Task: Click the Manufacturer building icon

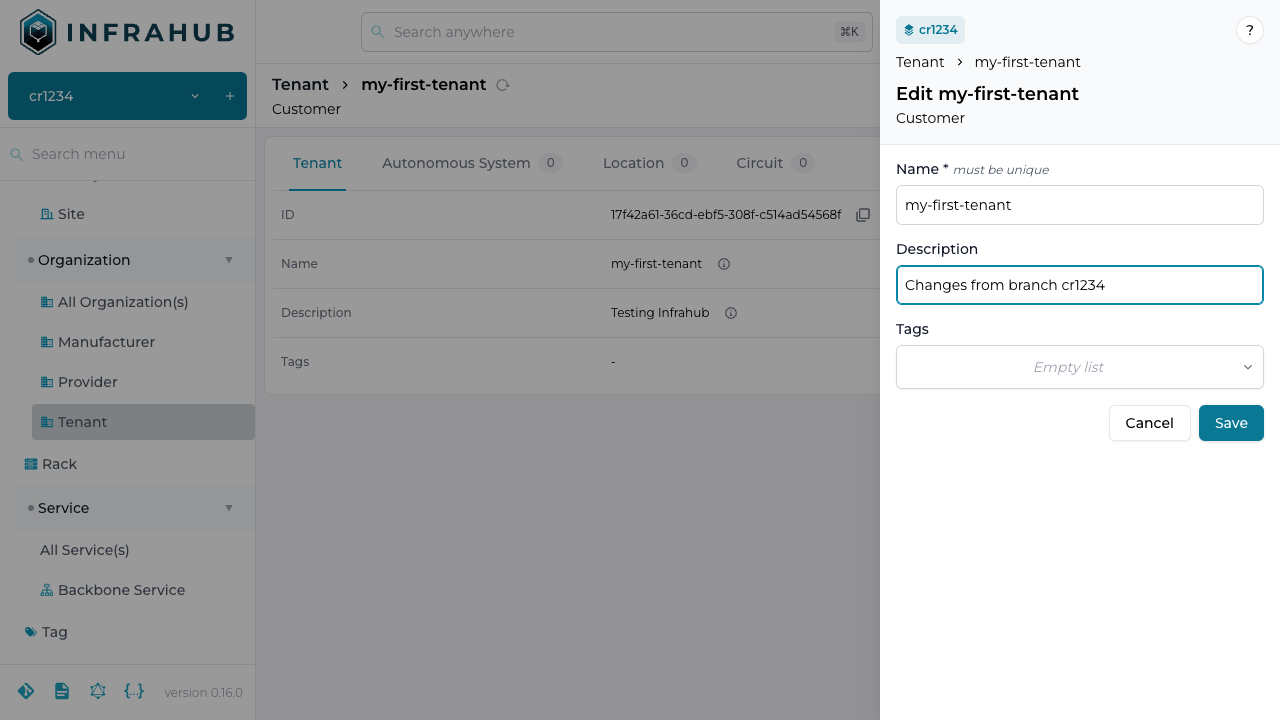Action: click(x=46, y=342)
